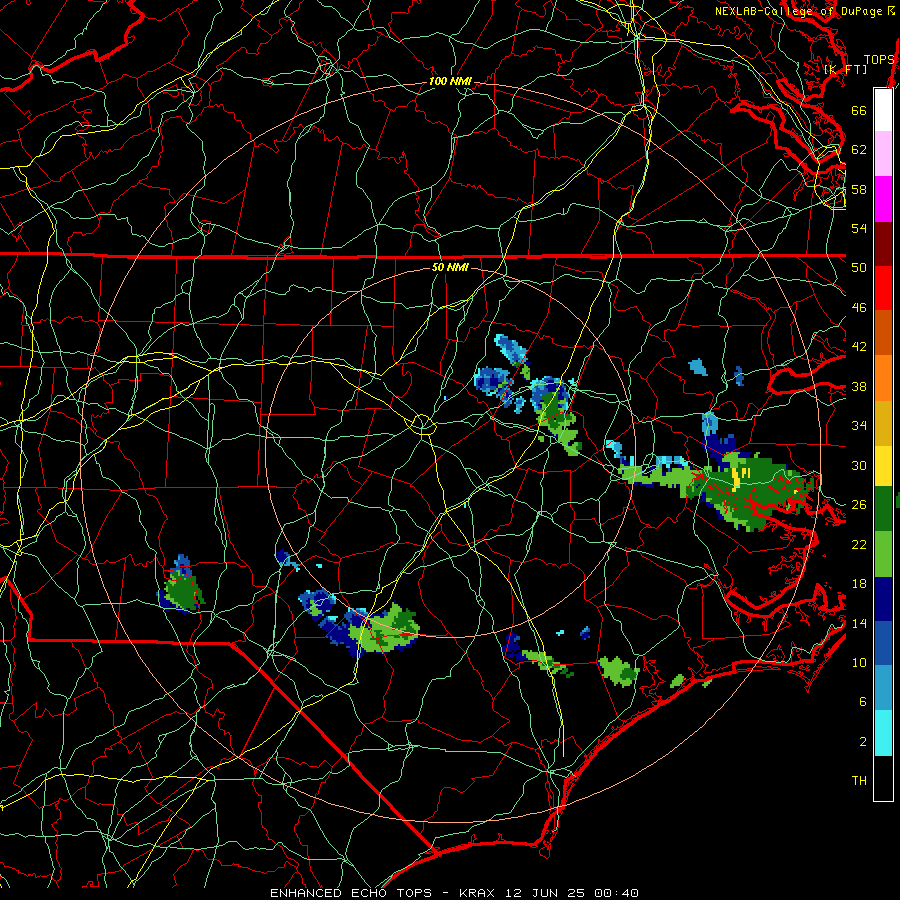Click the 6 legend value
Image resolution: width=900 pixels, height=900 pixels.
[x=862, y=701]
